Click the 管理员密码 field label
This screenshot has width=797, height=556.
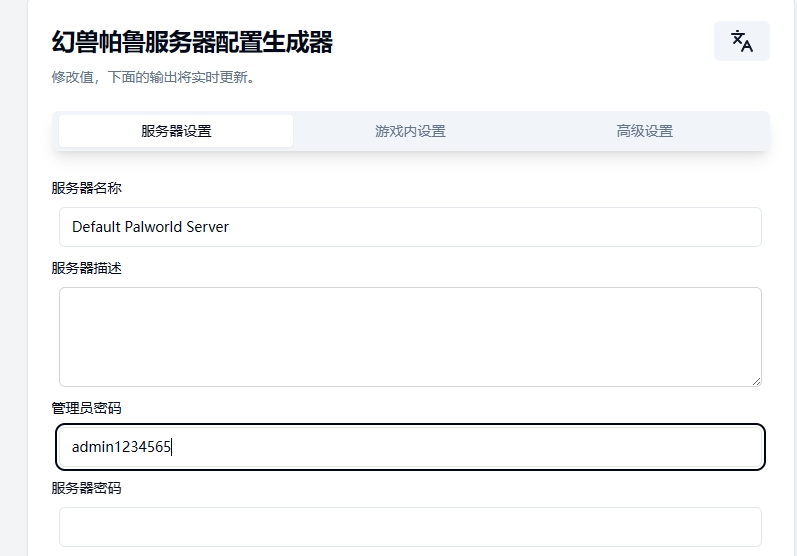(86, 408)
